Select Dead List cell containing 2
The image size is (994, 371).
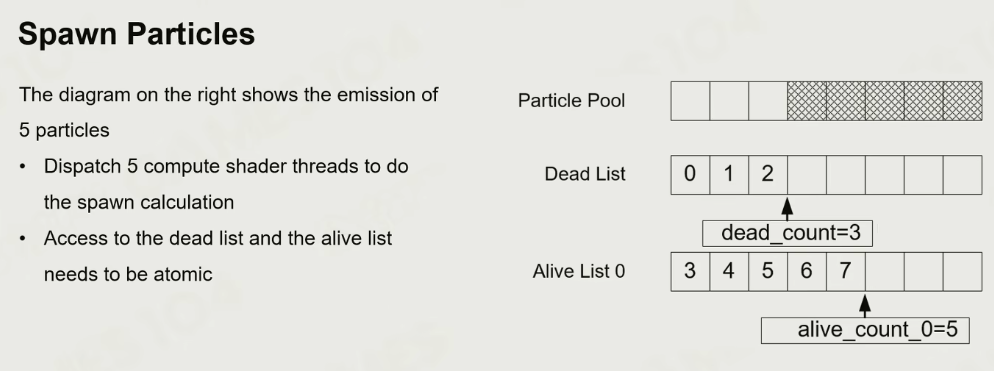click(x=768, y=174)
